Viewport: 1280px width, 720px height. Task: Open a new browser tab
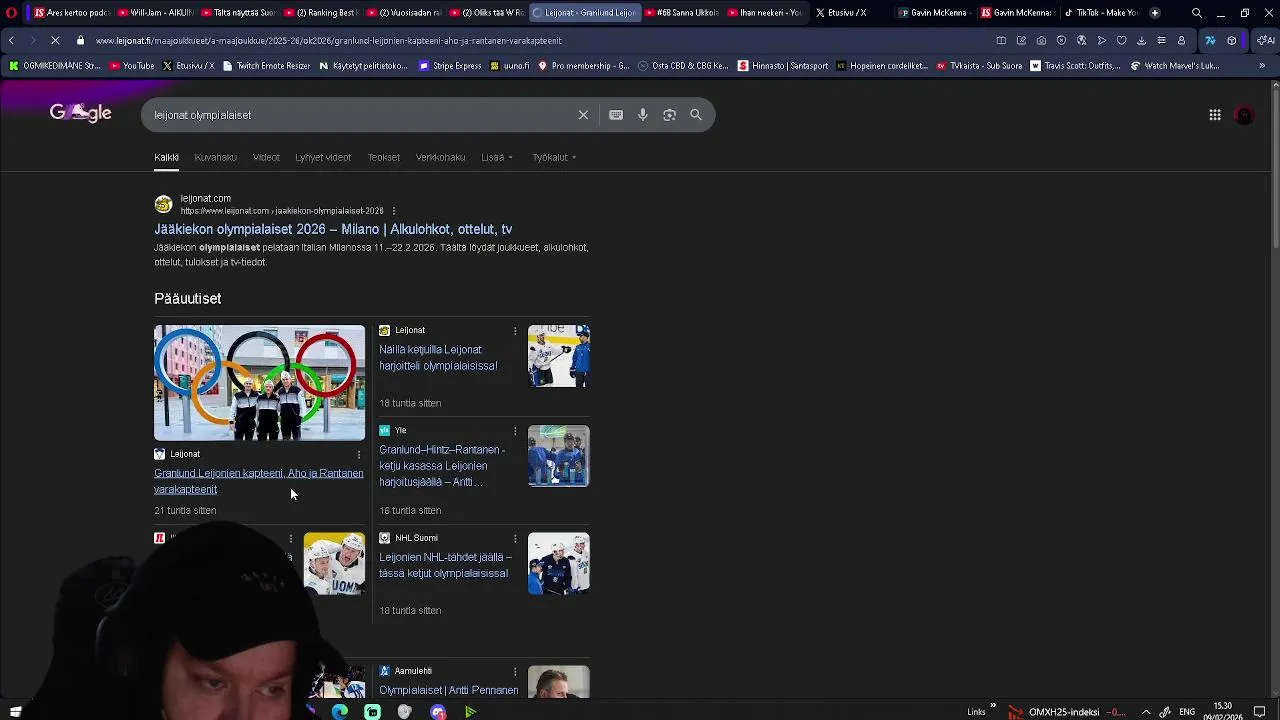coord(1155,13)
